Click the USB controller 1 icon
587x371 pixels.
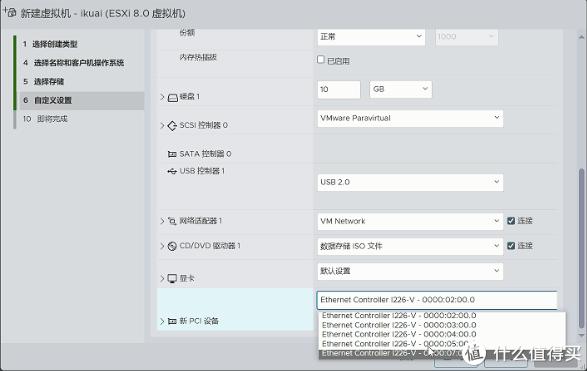coord(172,171)
